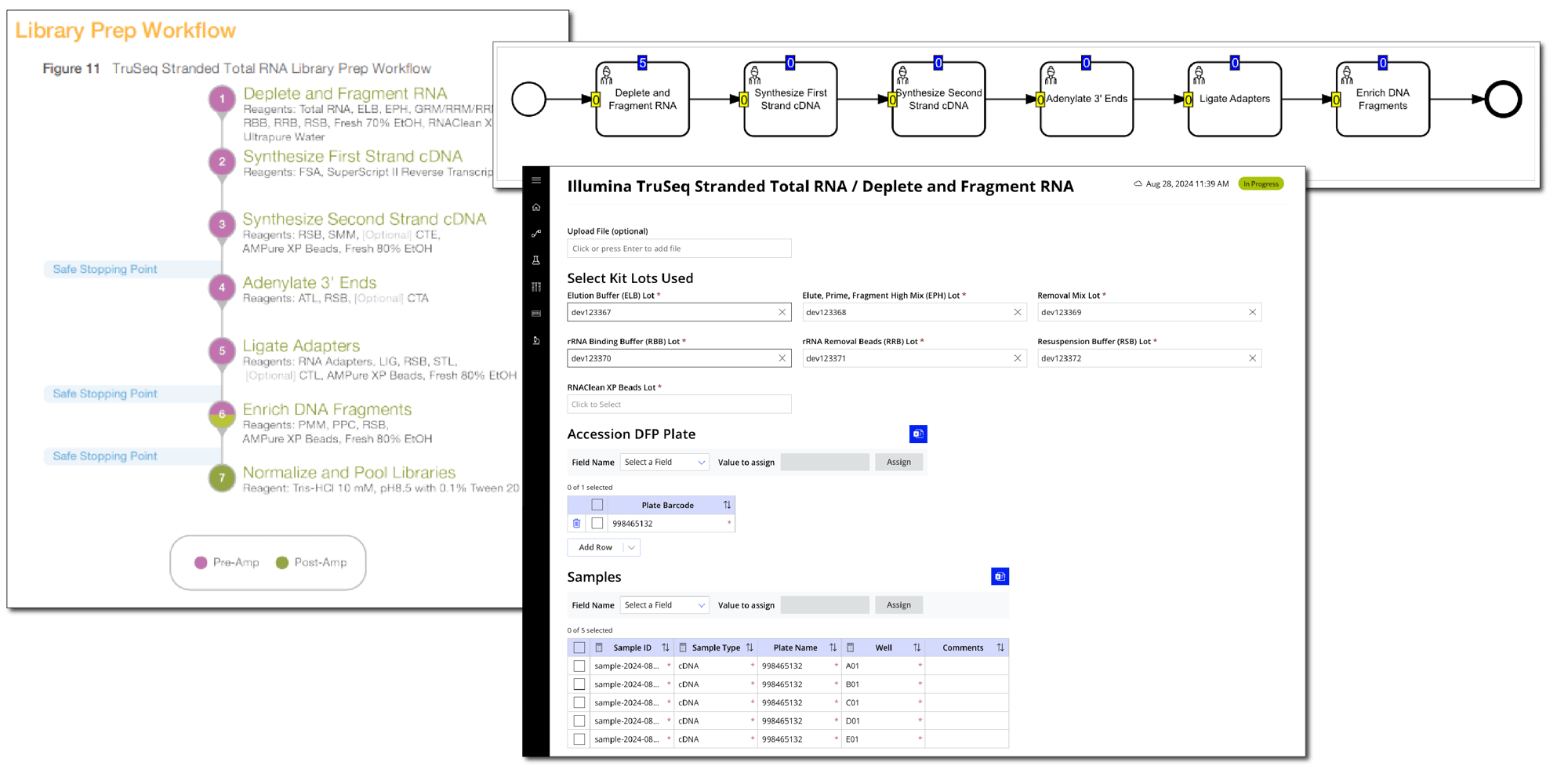Screen dimensions: 1568x773
Task: Open the plate rack icon in sidebar
Action: click(536, 314)
